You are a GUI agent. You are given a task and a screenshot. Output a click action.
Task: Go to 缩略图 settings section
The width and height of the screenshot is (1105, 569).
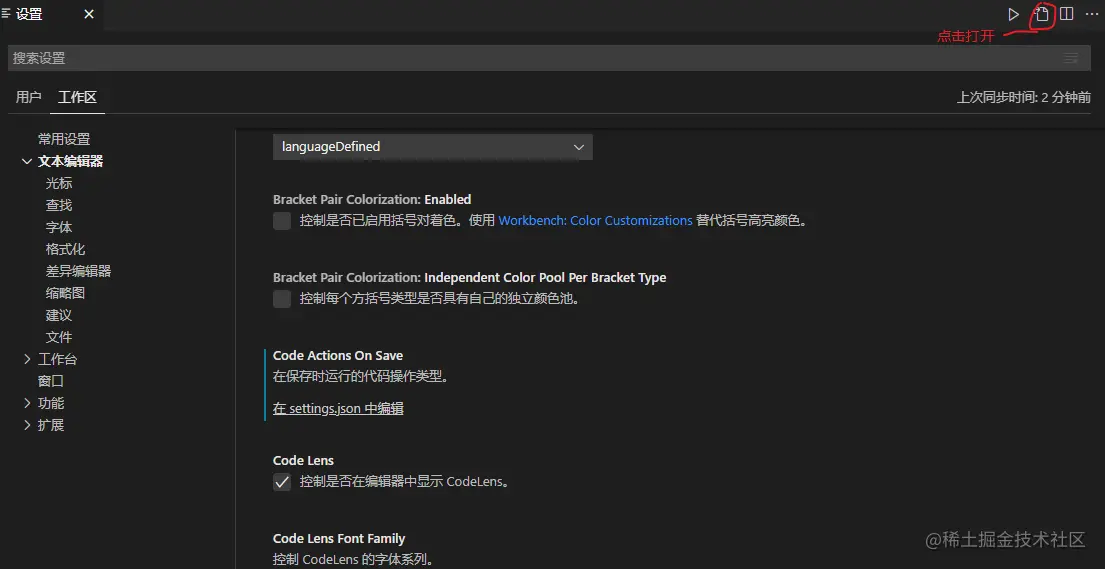[66, 293]
